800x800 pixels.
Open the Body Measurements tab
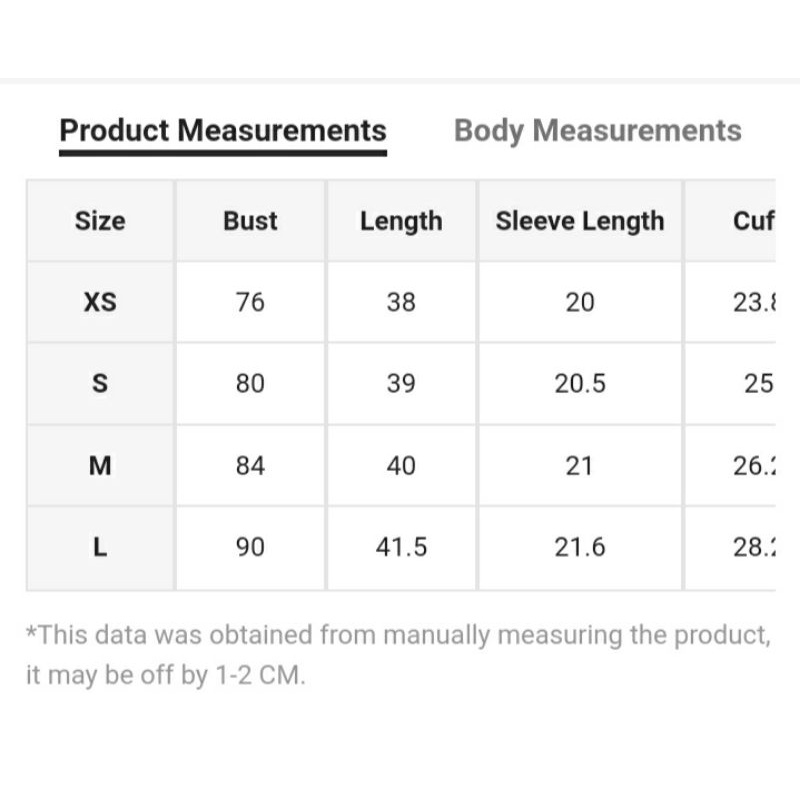tap(597, 131)
